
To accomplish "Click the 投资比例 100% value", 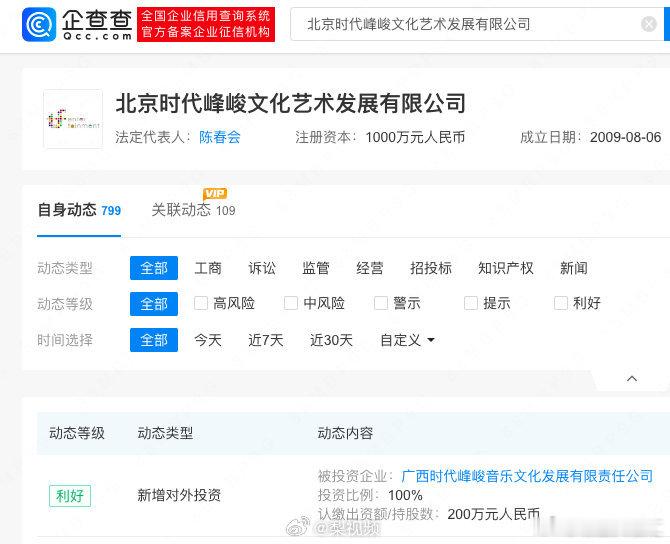I will click(x=406, y=495).
